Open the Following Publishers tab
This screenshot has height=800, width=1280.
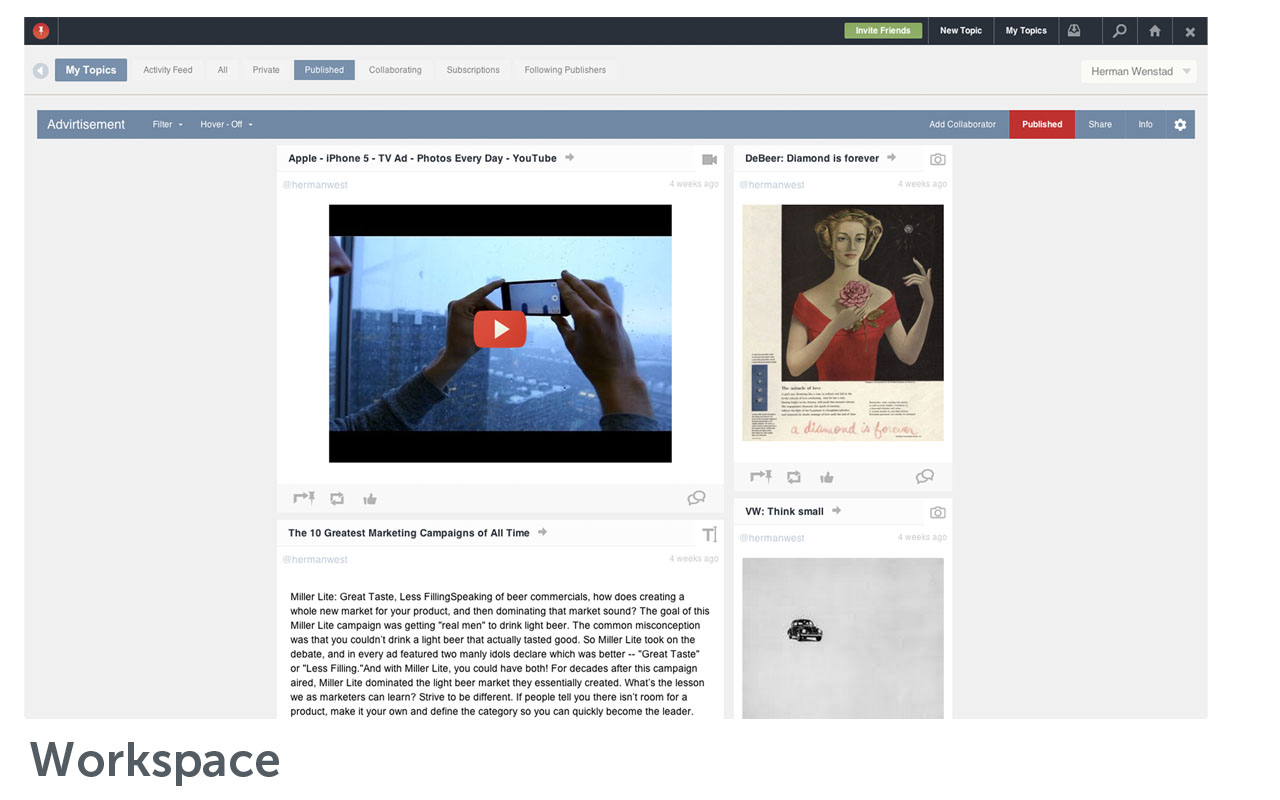coord(565,70)
